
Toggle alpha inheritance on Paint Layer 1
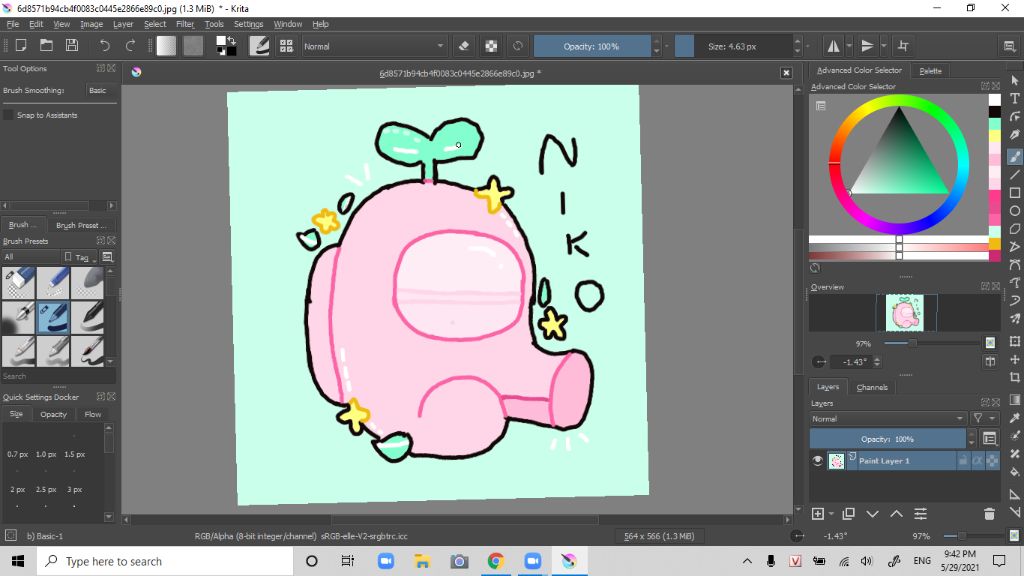pyautogui.click(x=978, y=460)
